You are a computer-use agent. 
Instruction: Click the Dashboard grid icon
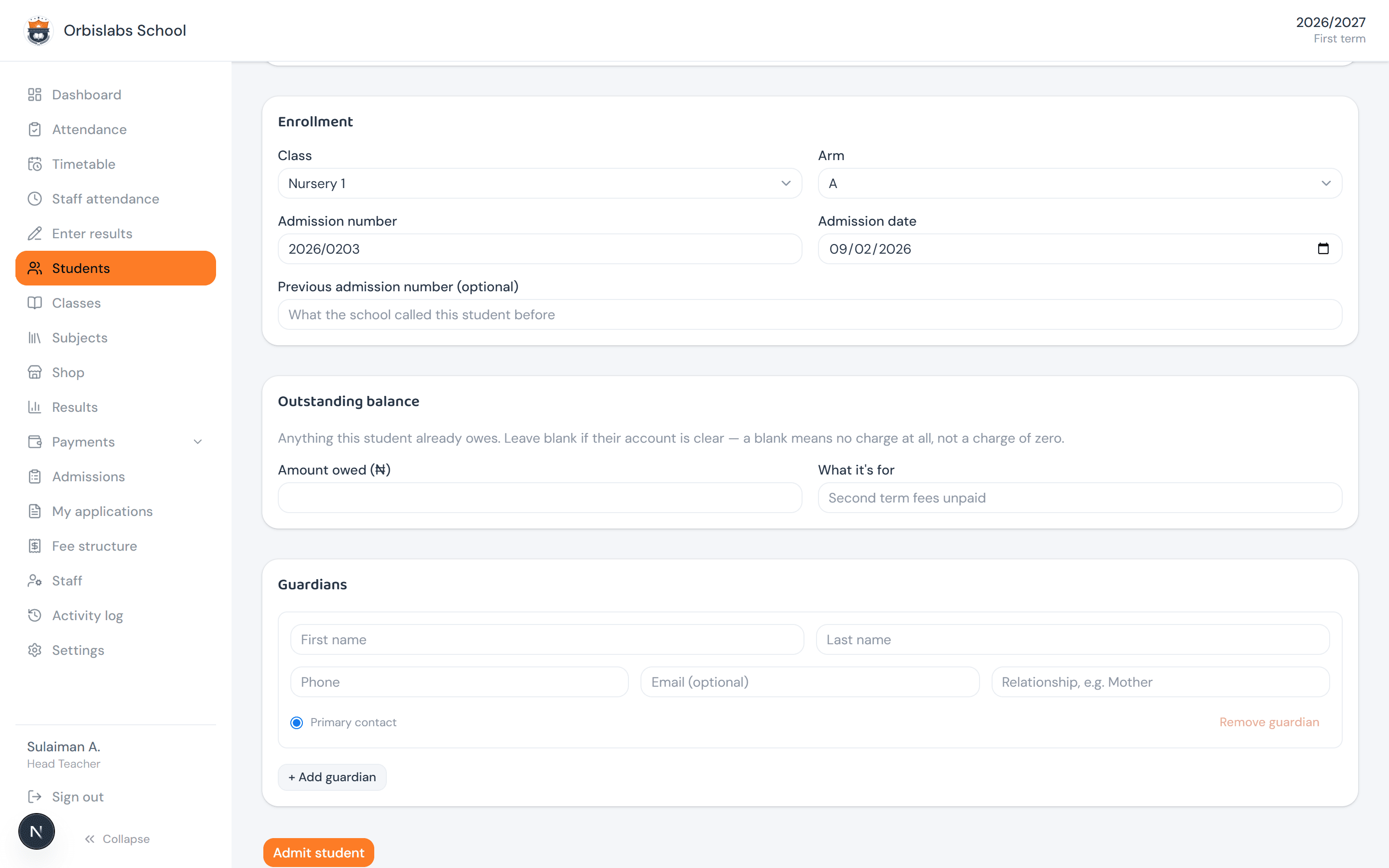34,95
